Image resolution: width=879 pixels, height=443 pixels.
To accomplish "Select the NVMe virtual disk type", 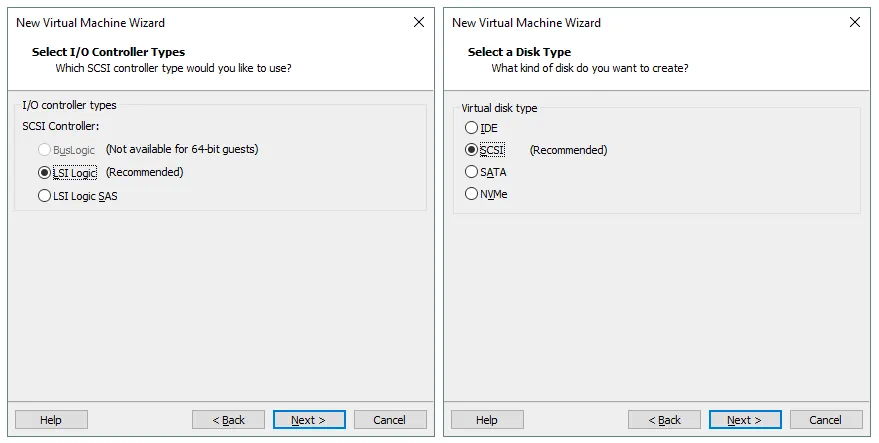I will pos(472,194).
